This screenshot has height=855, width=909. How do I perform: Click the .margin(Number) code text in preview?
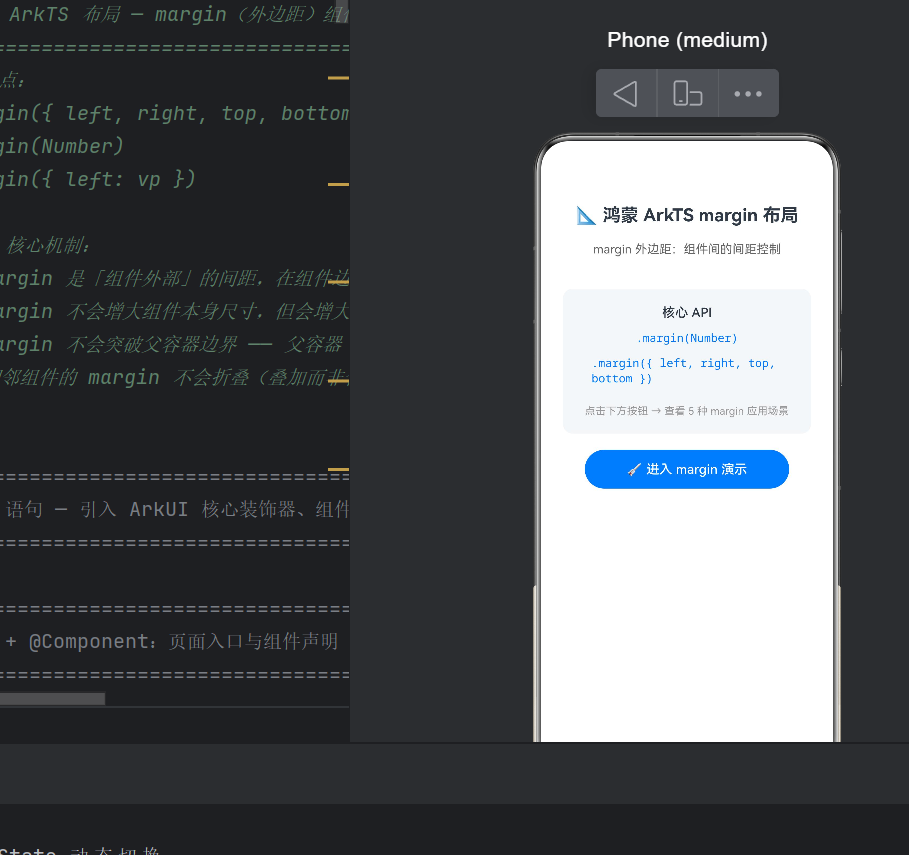(687, 339)
